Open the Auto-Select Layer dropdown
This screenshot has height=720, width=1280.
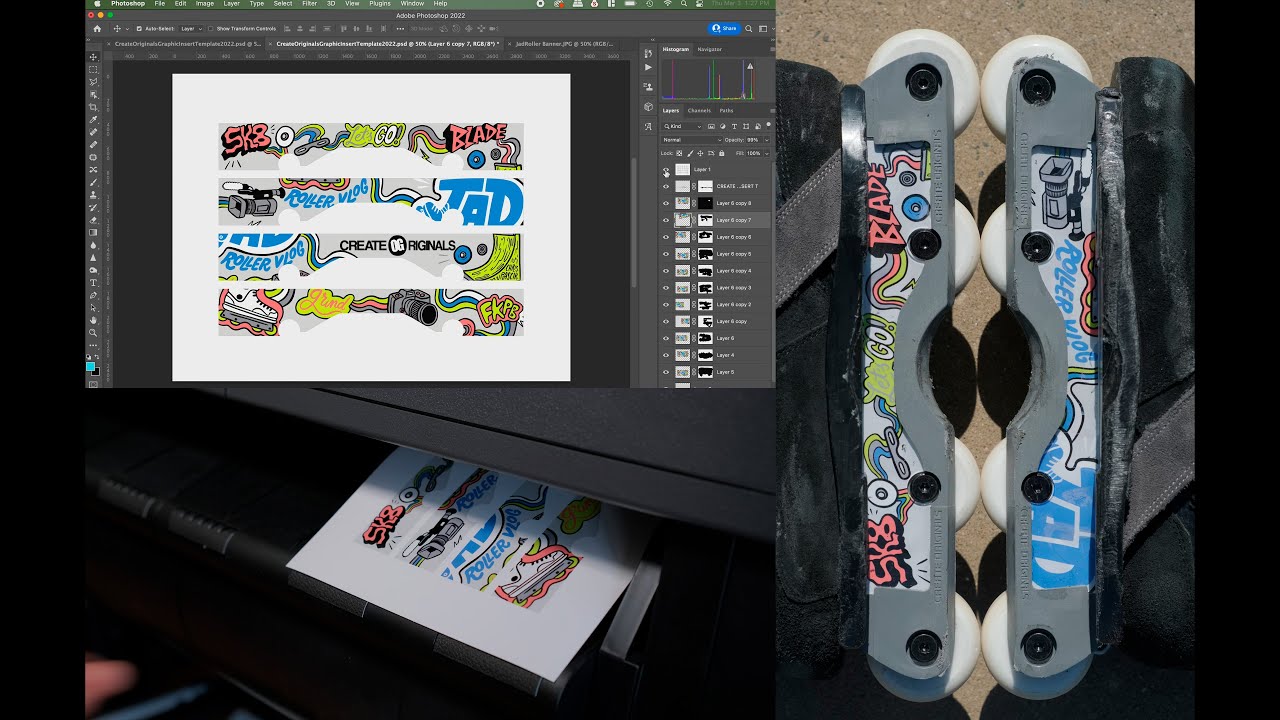point(191,28)
